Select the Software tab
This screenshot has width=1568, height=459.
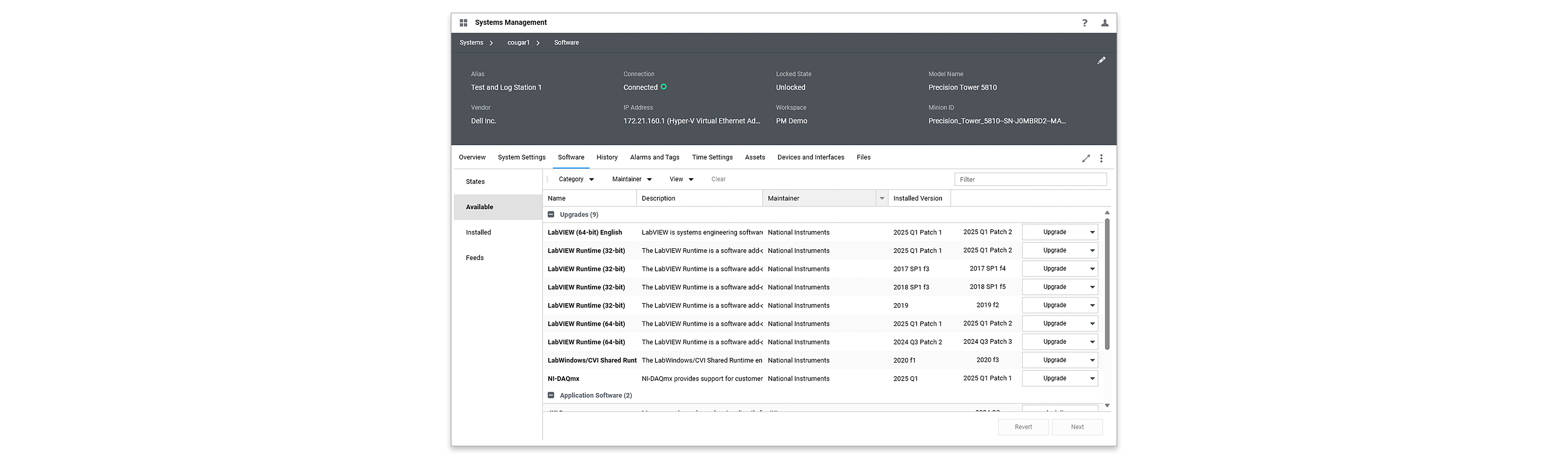pyautogui.click(x=571, y=157)
